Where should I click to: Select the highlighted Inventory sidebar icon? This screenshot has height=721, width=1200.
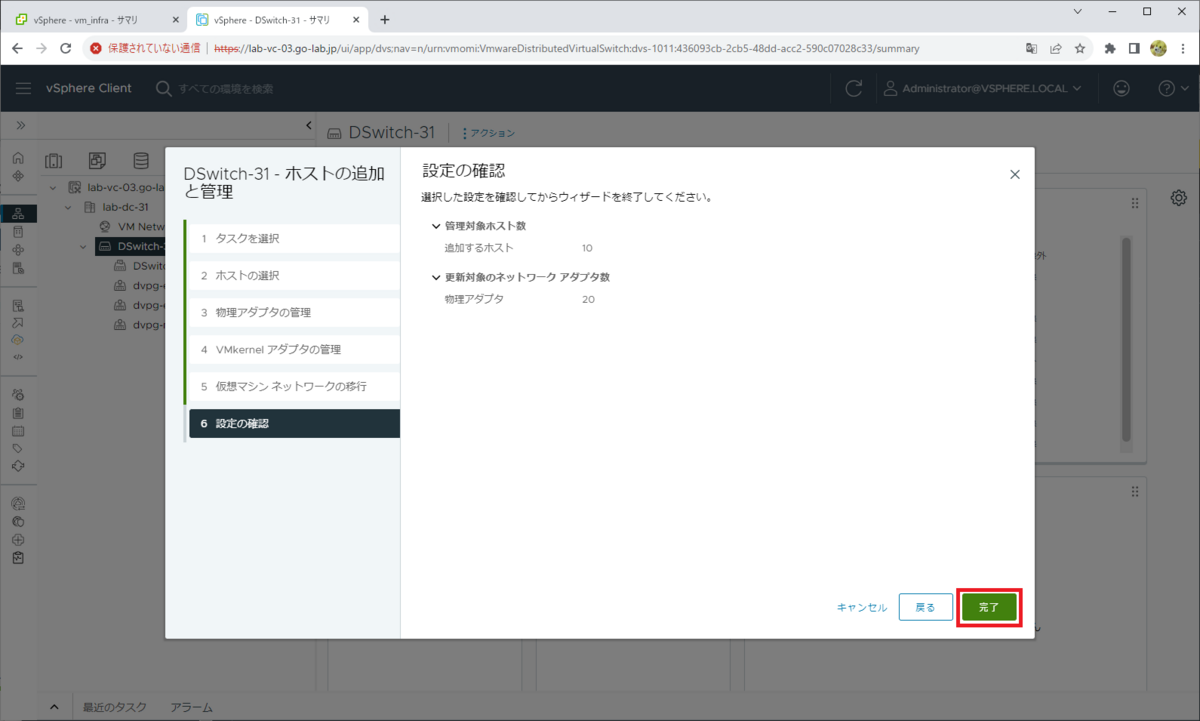click(18, 213)
